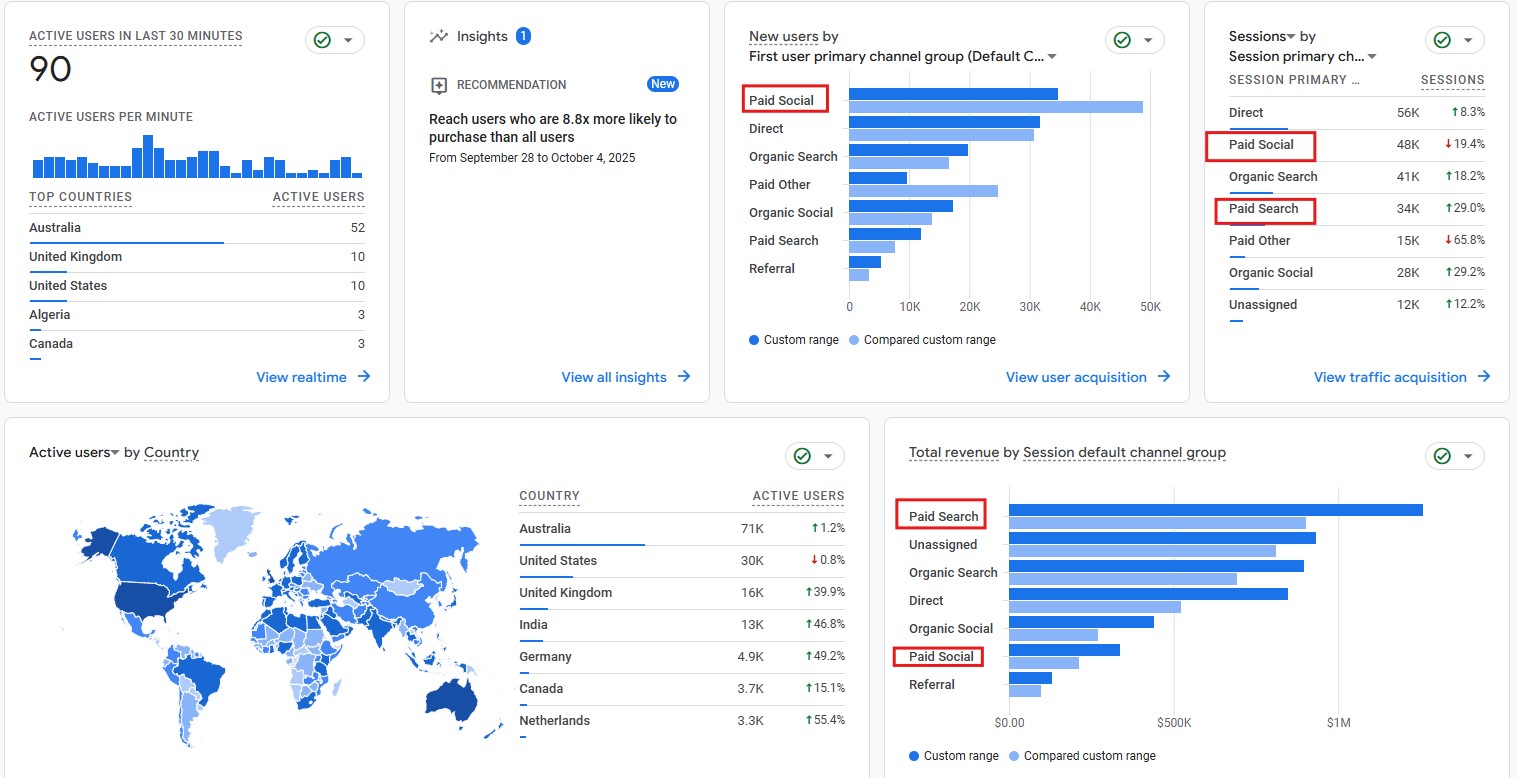Click the Country dimension label on map card
Image resolution: width=1517 pixels, height=778 pixels.
172,453
